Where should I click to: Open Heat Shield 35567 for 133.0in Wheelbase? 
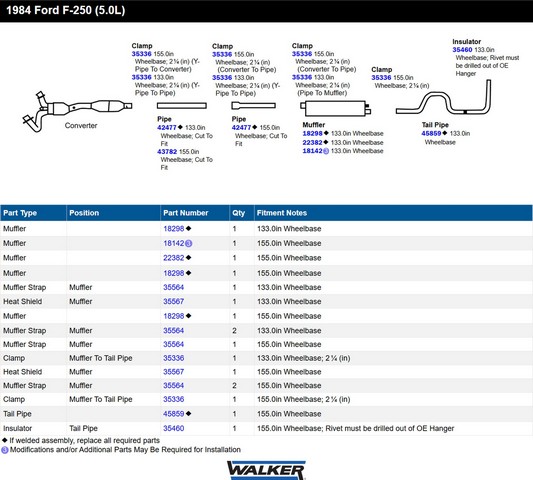[x=174, y=302]
